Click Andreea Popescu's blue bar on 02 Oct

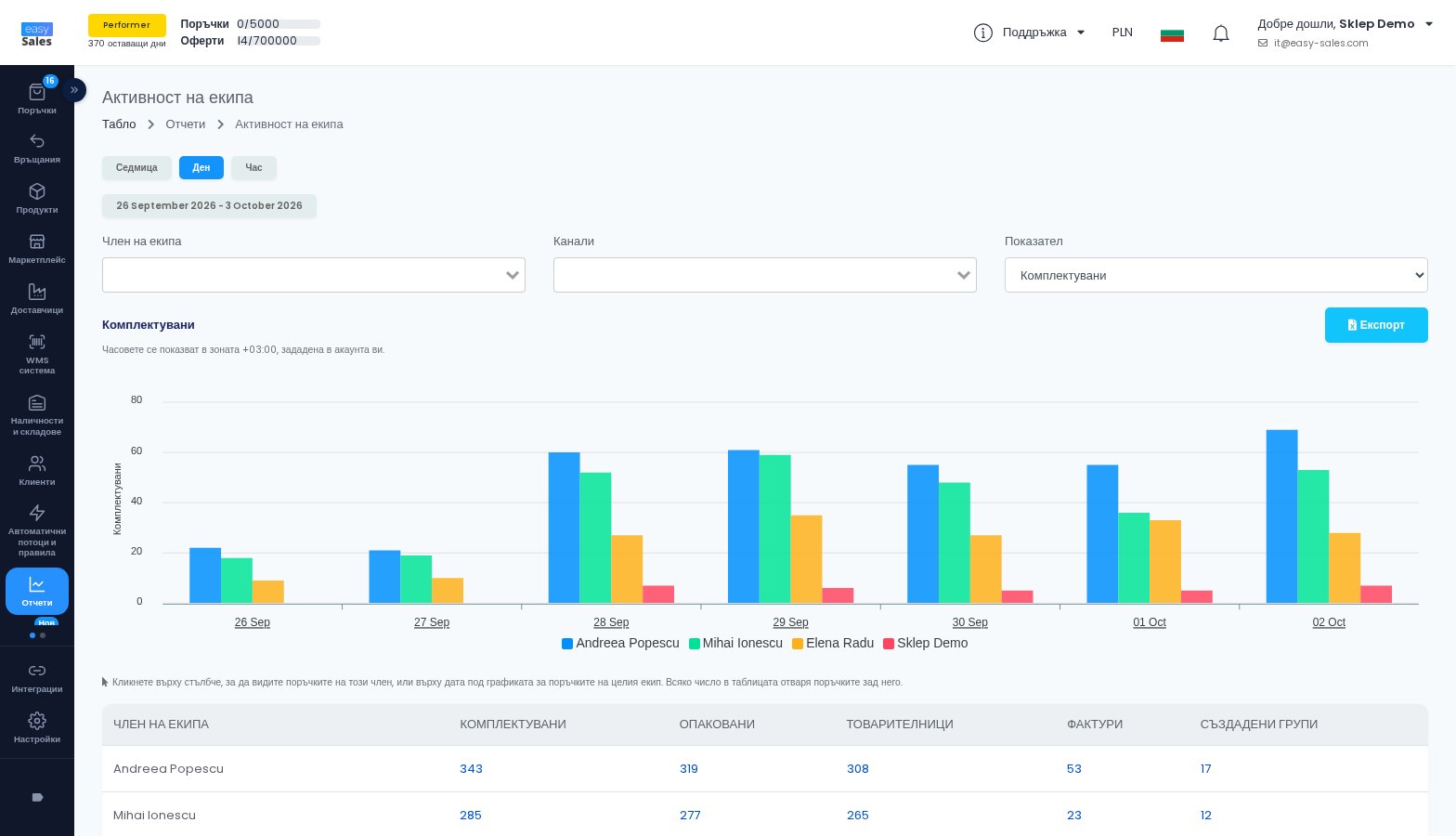coord(1281,516)
